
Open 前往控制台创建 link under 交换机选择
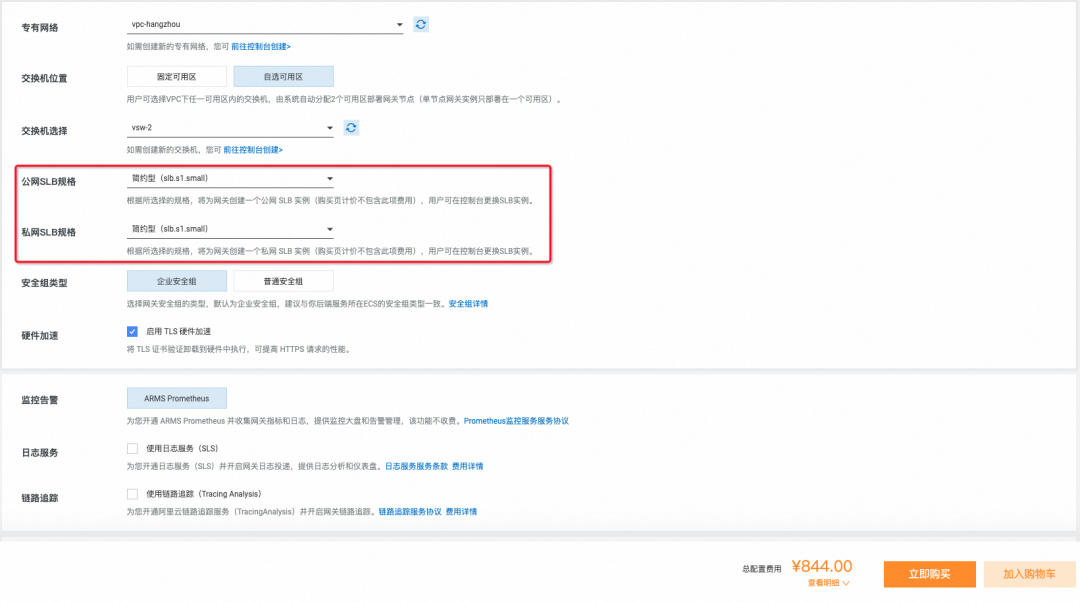253,150
